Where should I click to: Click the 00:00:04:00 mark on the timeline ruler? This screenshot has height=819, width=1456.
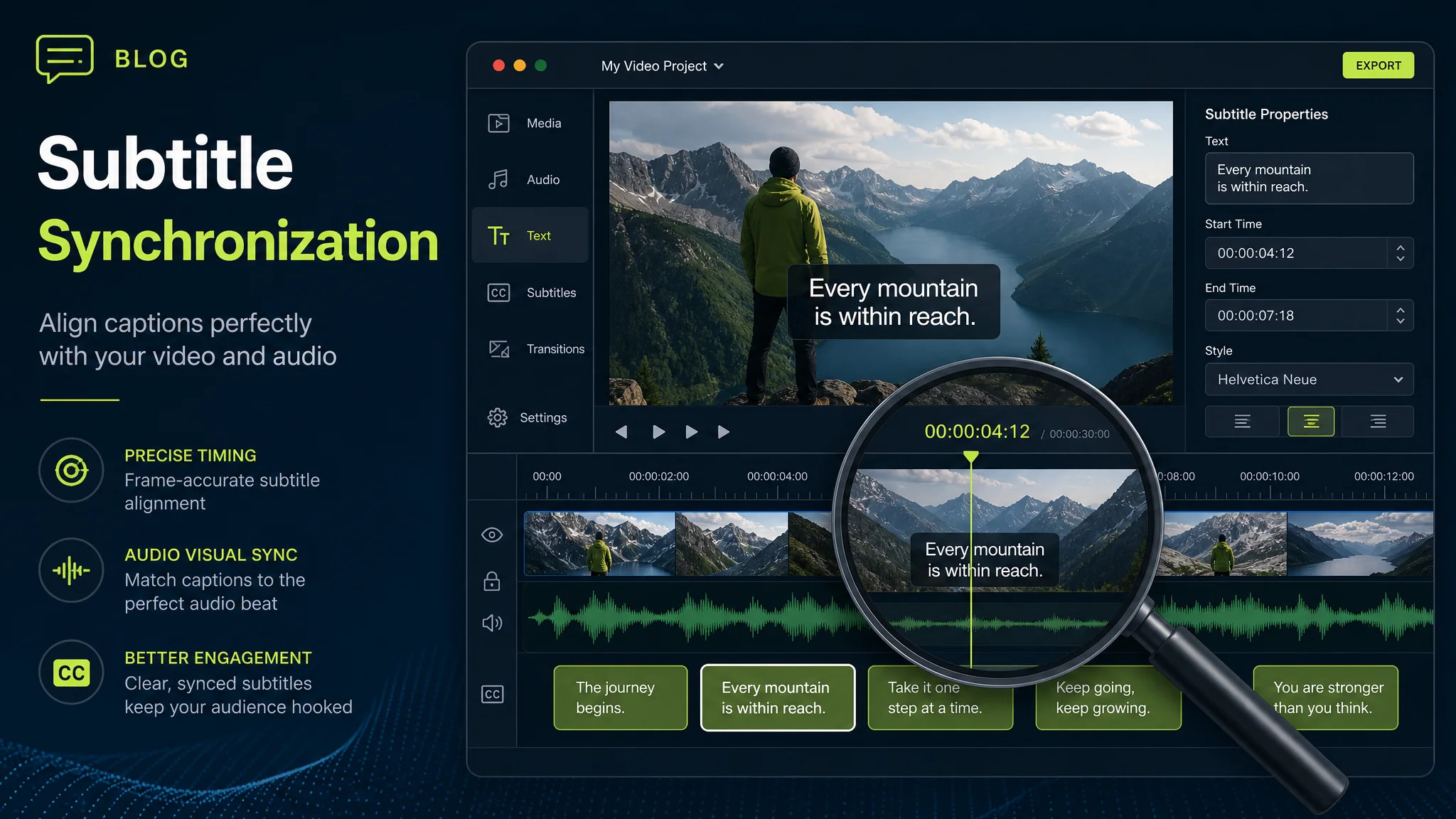point(777,476)
